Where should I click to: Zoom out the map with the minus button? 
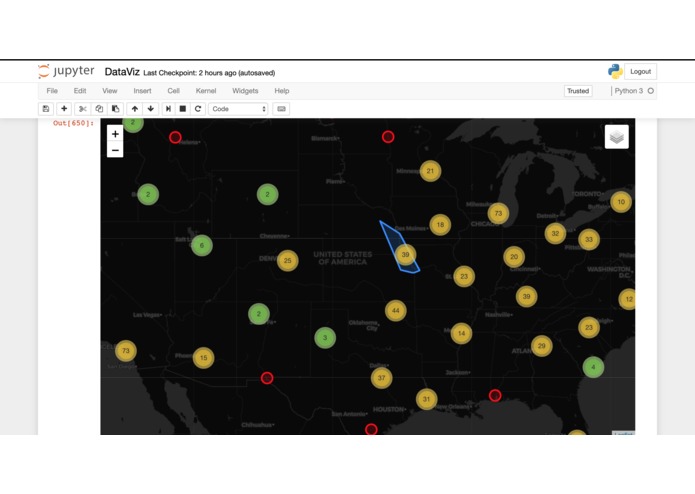[115, 150]
